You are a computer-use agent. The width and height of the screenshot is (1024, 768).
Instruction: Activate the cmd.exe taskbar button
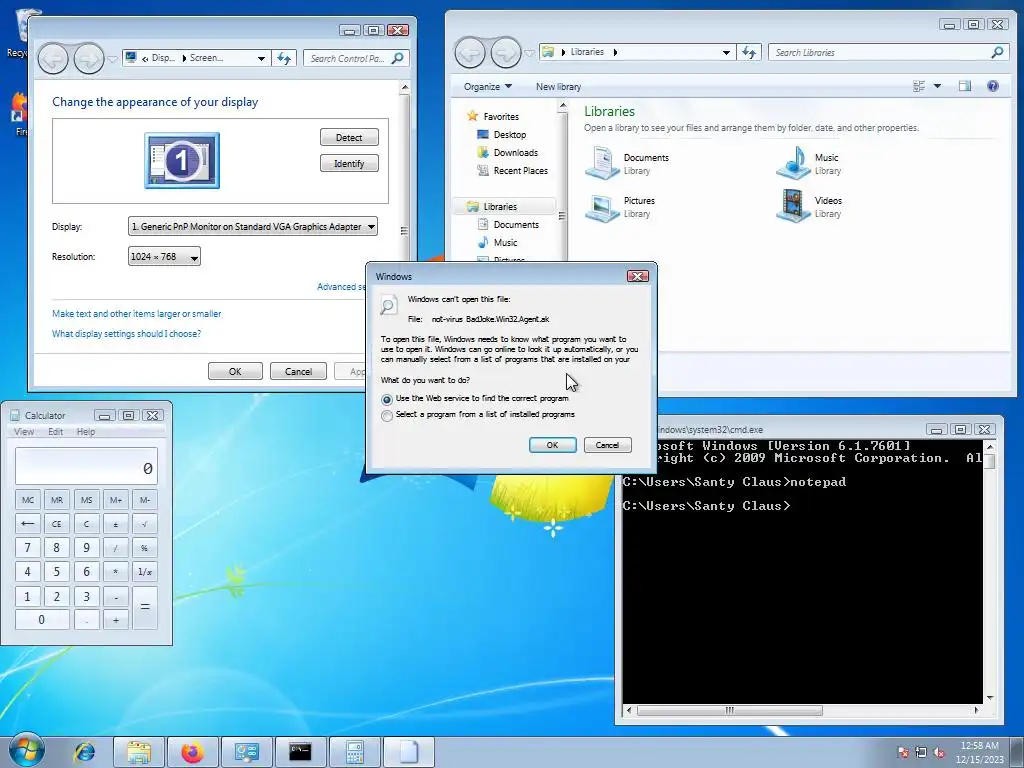click(x=300, y=752)
